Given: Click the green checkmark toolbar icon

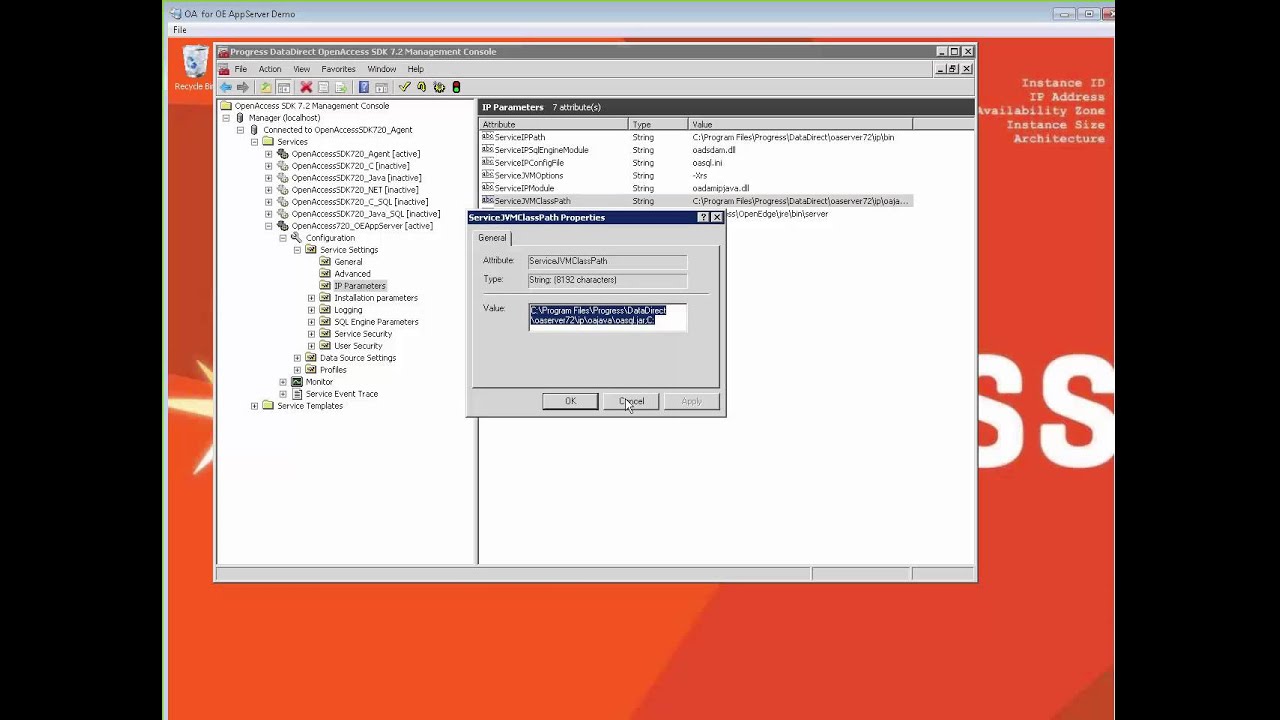Looking at the screenshot, I should (x=404, y=87).
